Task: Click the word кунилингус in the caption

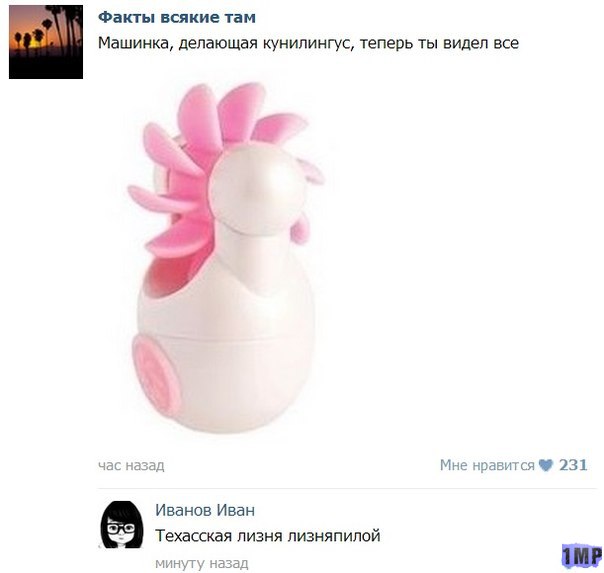Action: [309, 44]
